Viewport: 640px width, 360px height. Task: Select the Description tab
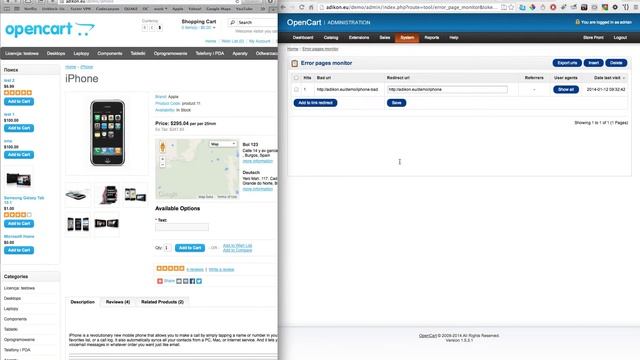coord(82,302)
